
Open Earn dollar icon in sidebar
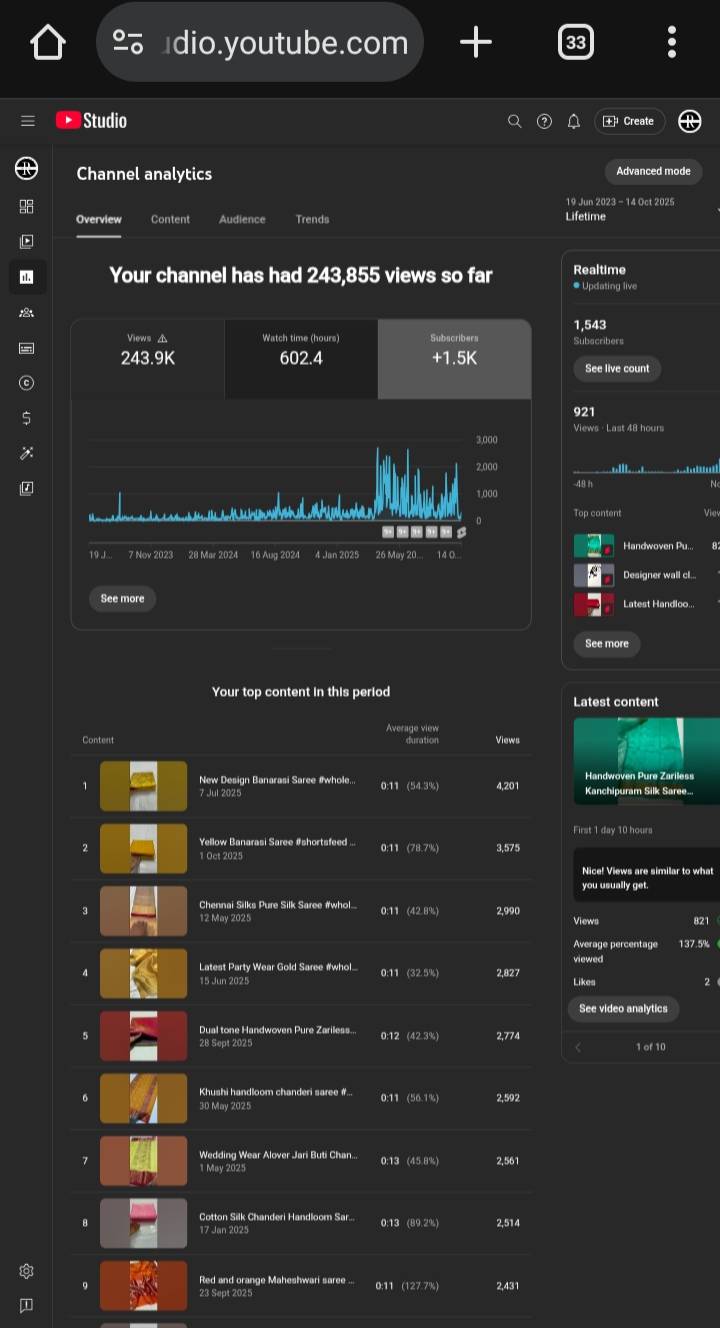[27, 418]
